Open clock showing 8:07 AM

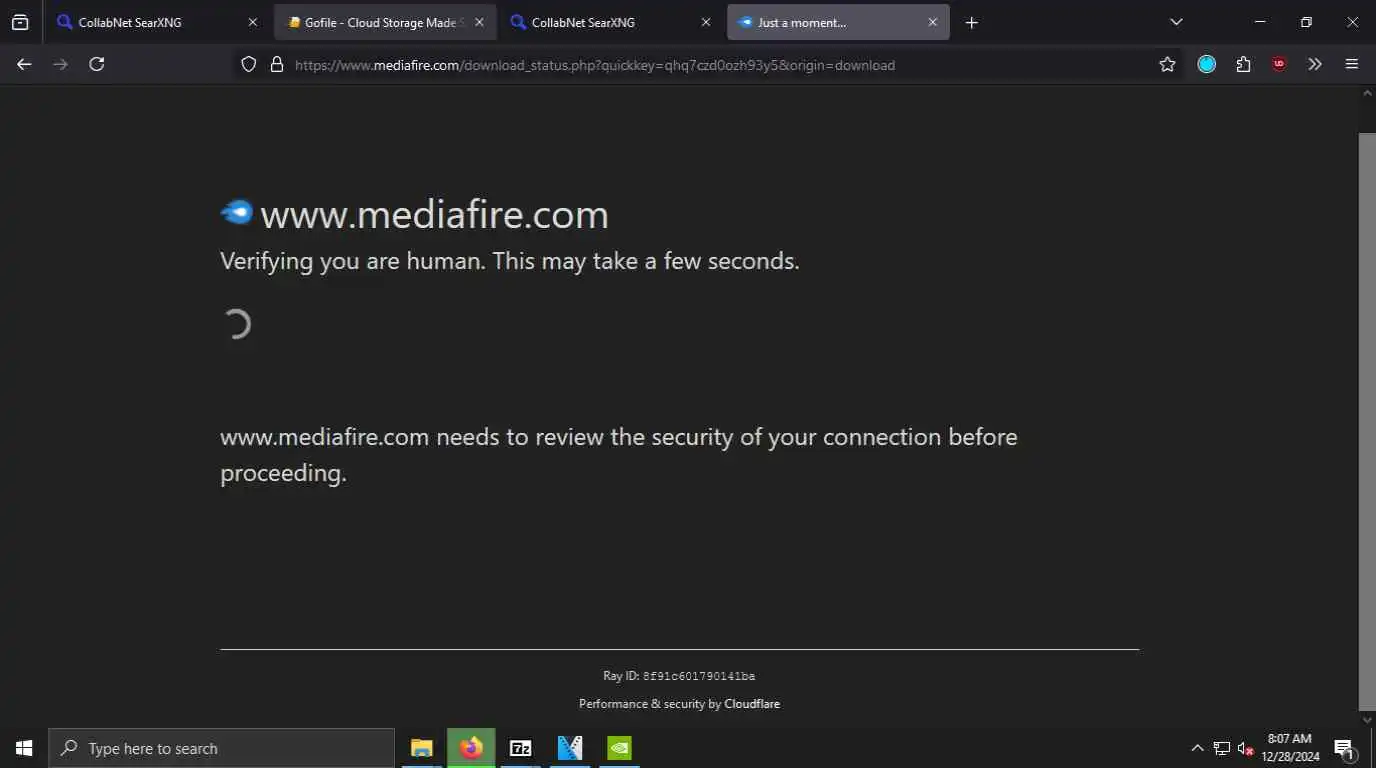1290,748
